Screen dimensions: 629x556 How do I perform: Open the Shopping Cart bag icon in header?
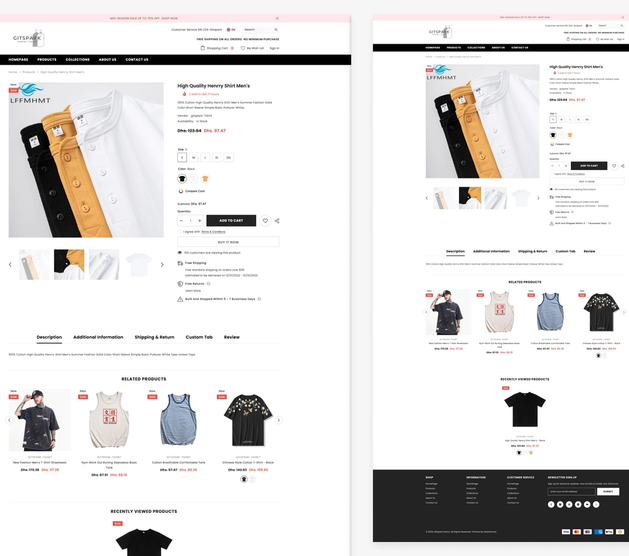(203, 48)
